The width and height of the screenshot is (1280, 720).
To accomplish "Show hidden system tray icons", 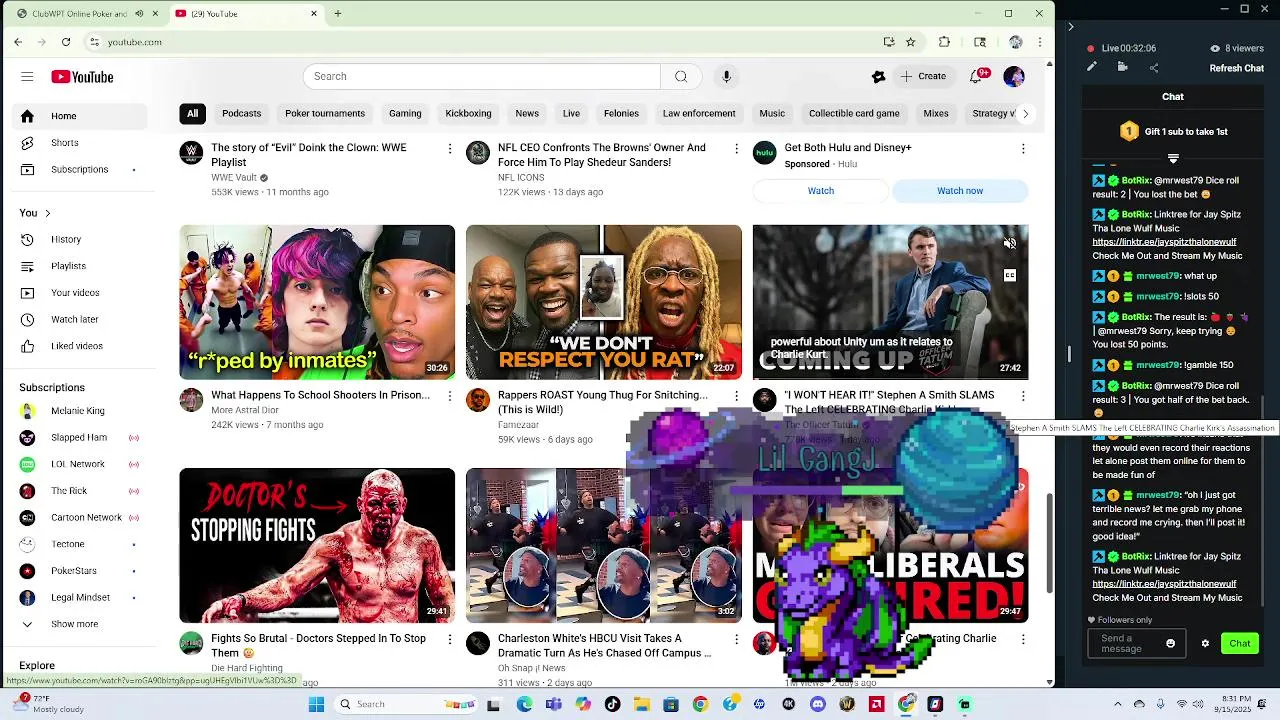I will (1118, 704).
